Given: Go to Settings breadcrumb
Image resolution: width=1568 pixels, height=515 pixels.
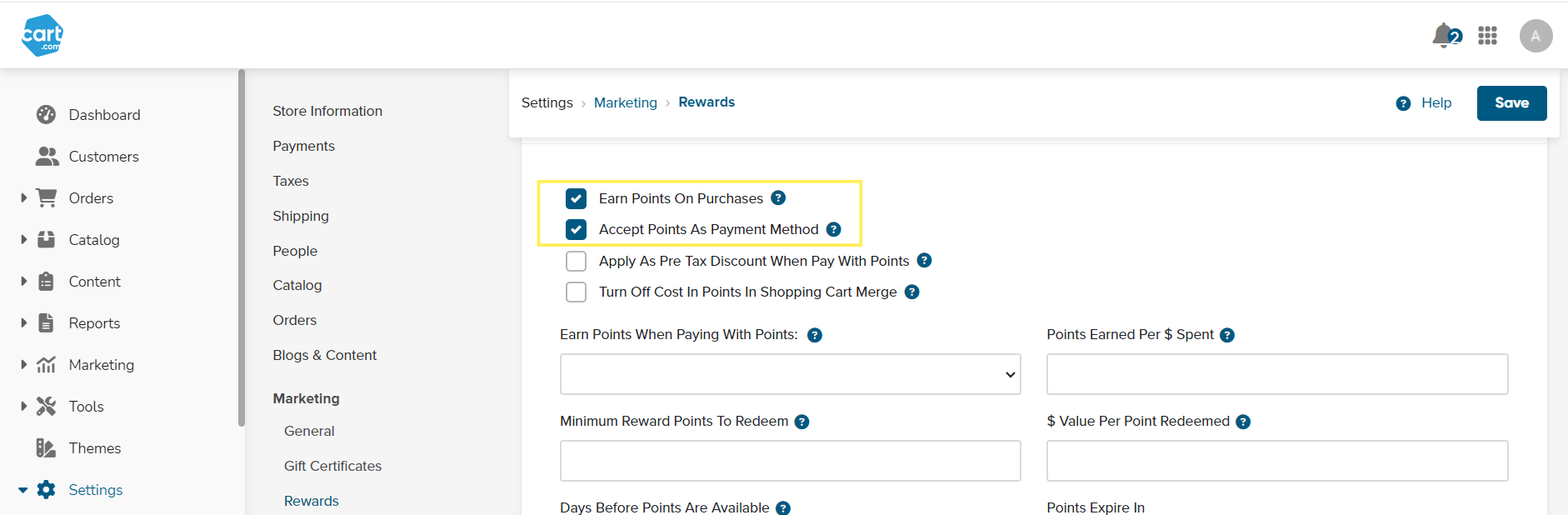Looking at the screenshot, I should 547,102.
